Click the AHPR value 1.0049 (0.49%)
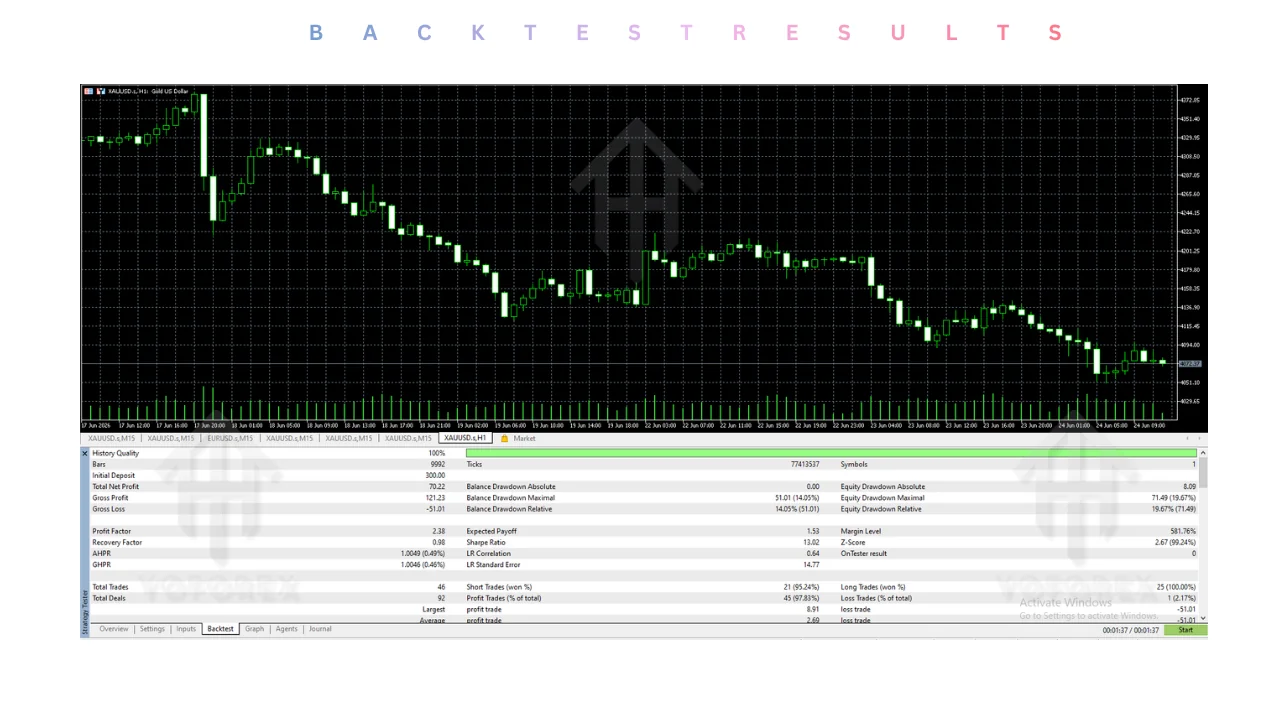 (423, 553)
